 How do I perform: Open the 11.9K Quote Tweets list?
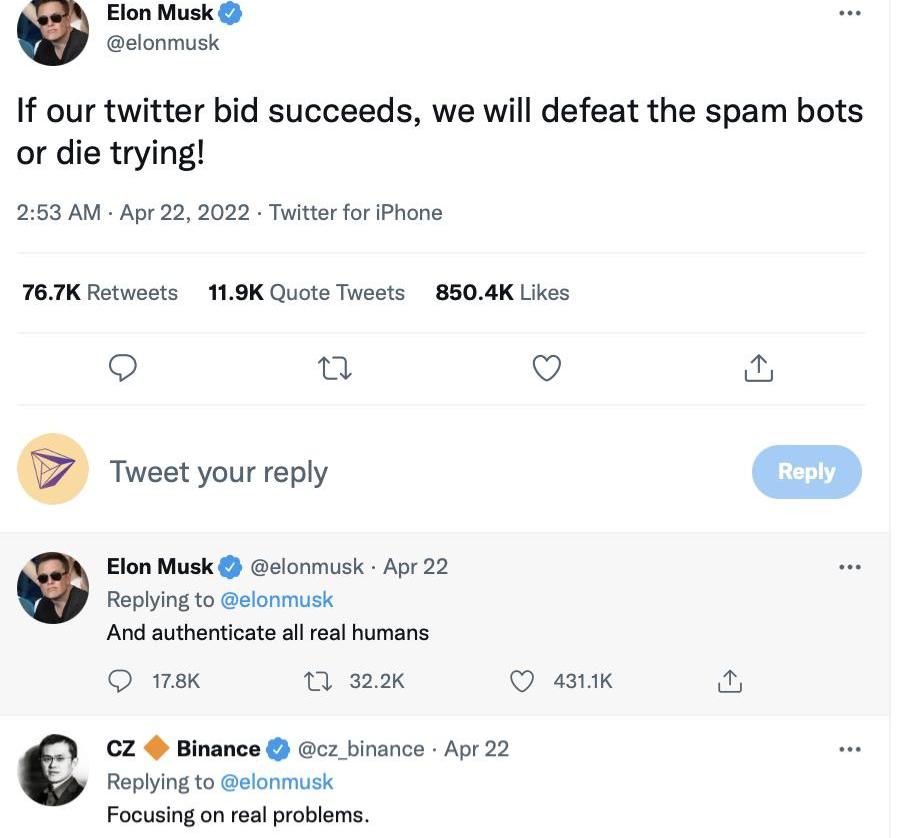tap(306, 293)
